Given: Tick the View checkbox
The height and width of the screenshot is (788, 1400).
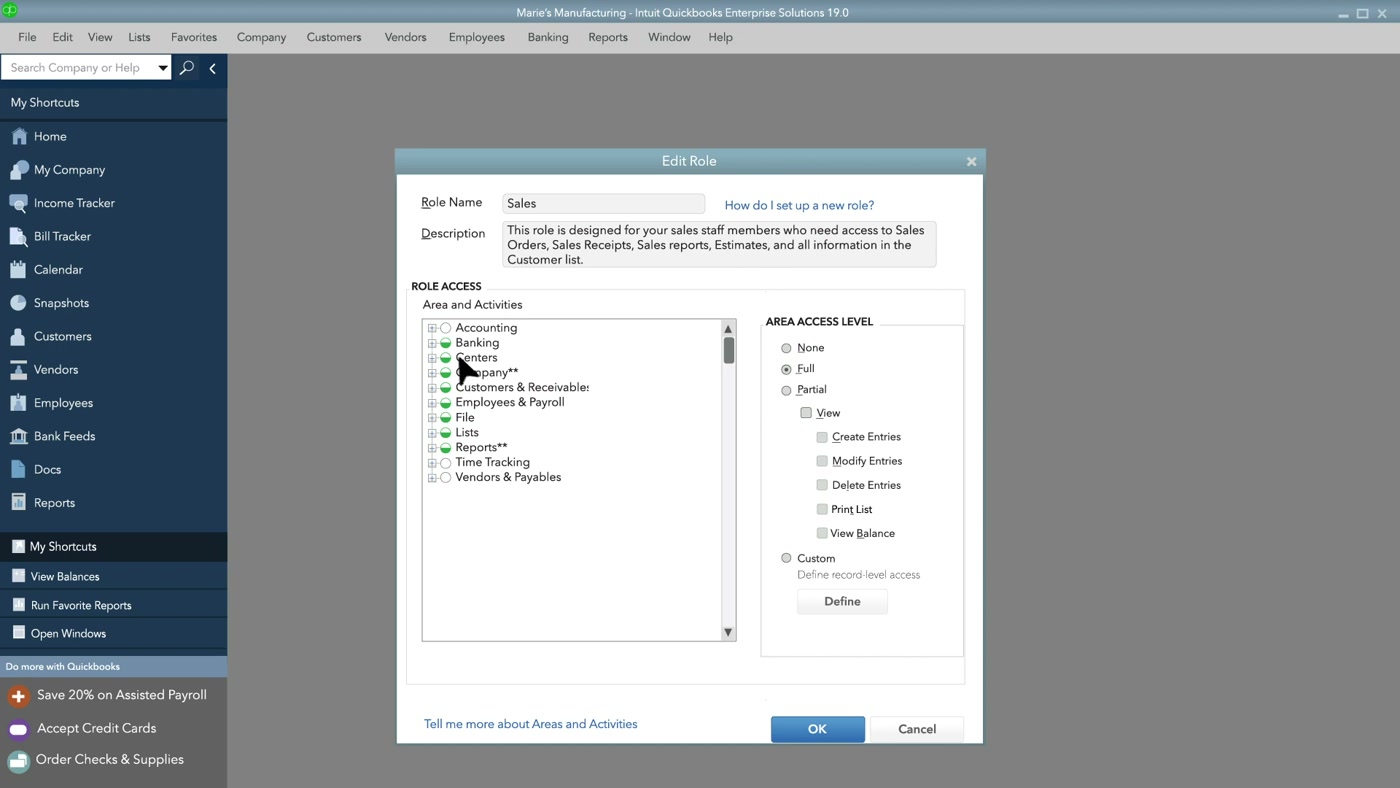Looking at the screenshot, I should pyautogui.click(x=806, y=413).
